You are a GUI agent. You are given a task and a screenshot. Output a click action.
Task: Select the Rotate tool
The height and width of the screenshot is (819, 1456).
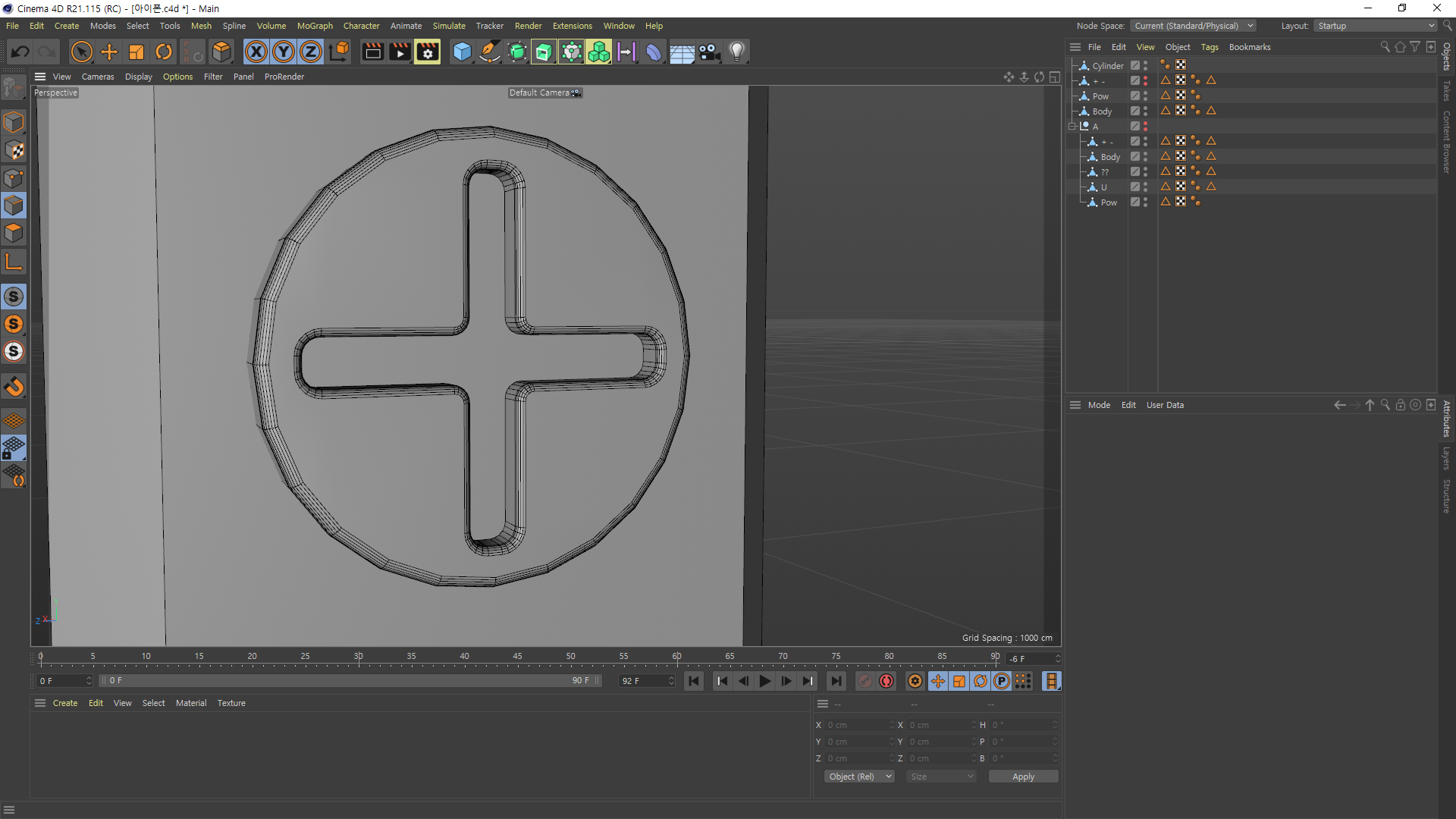164,52
